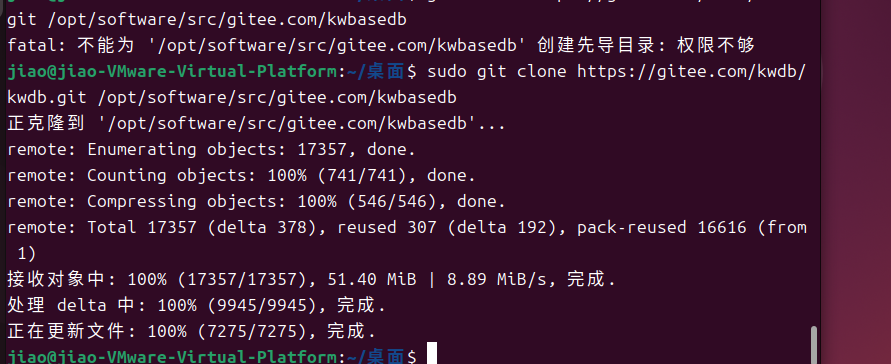
Task: Click the 'remote: Total 17357' summary line
Action: coord(407,228)
